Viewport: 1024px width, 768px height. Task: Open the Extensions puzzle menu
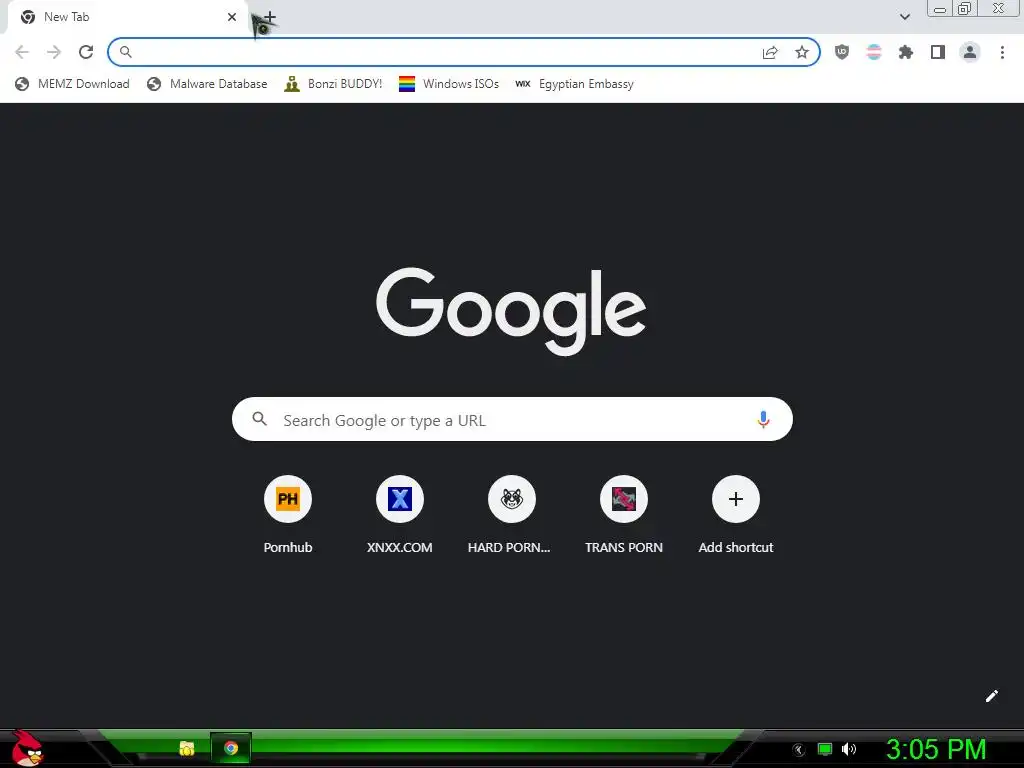click(x=906, y=52)
